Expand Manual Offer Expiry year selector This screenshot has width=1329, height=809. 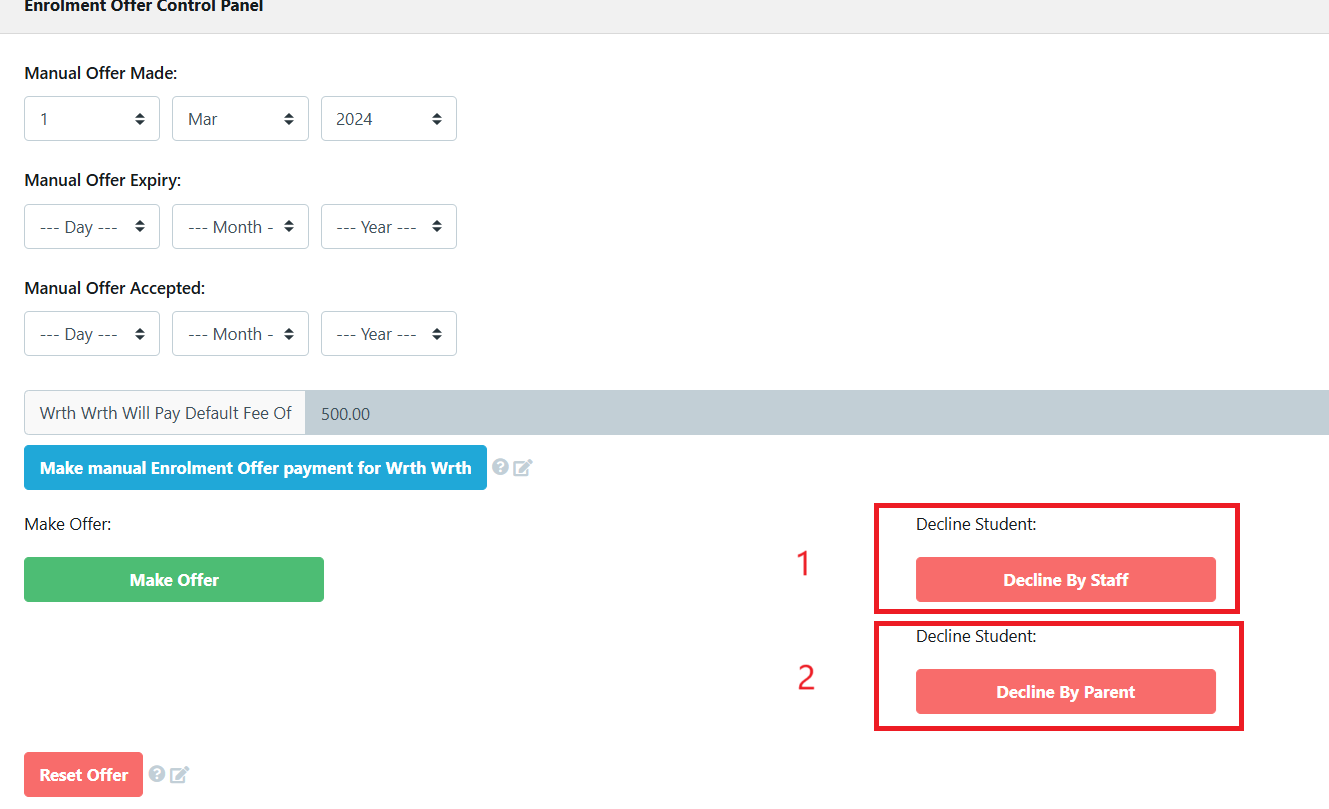point(388,227)
